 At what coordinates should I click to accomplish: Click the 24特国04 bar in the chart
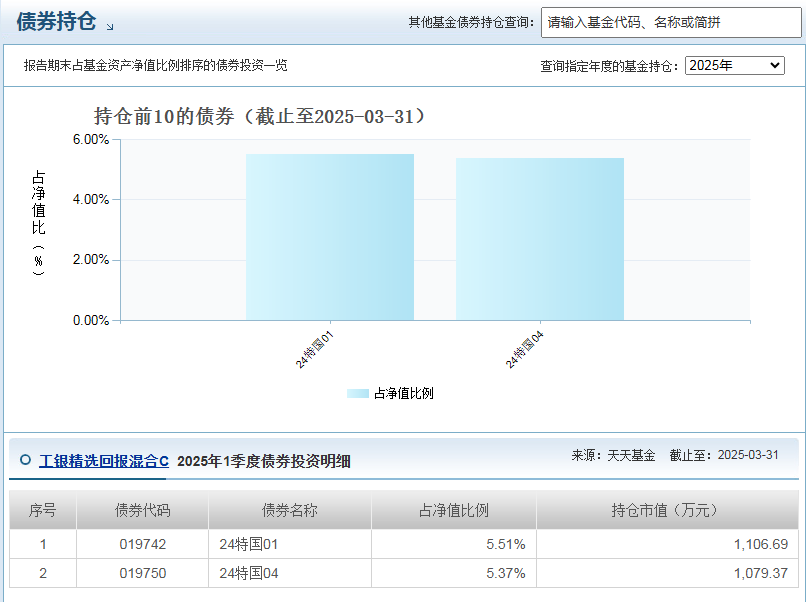tap(540, 239)
